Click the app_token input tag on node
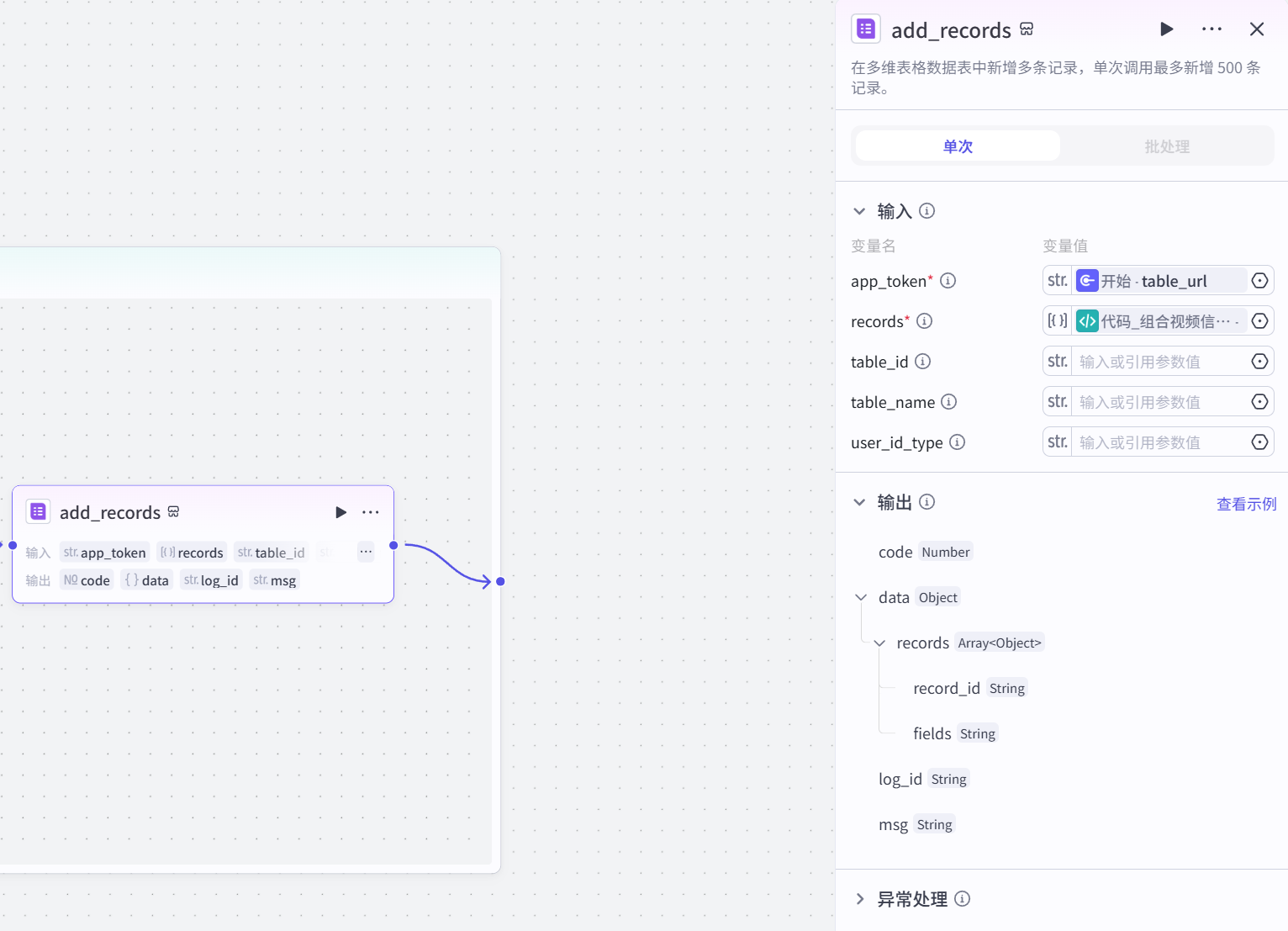1288x931 pixels. point(105,553)
